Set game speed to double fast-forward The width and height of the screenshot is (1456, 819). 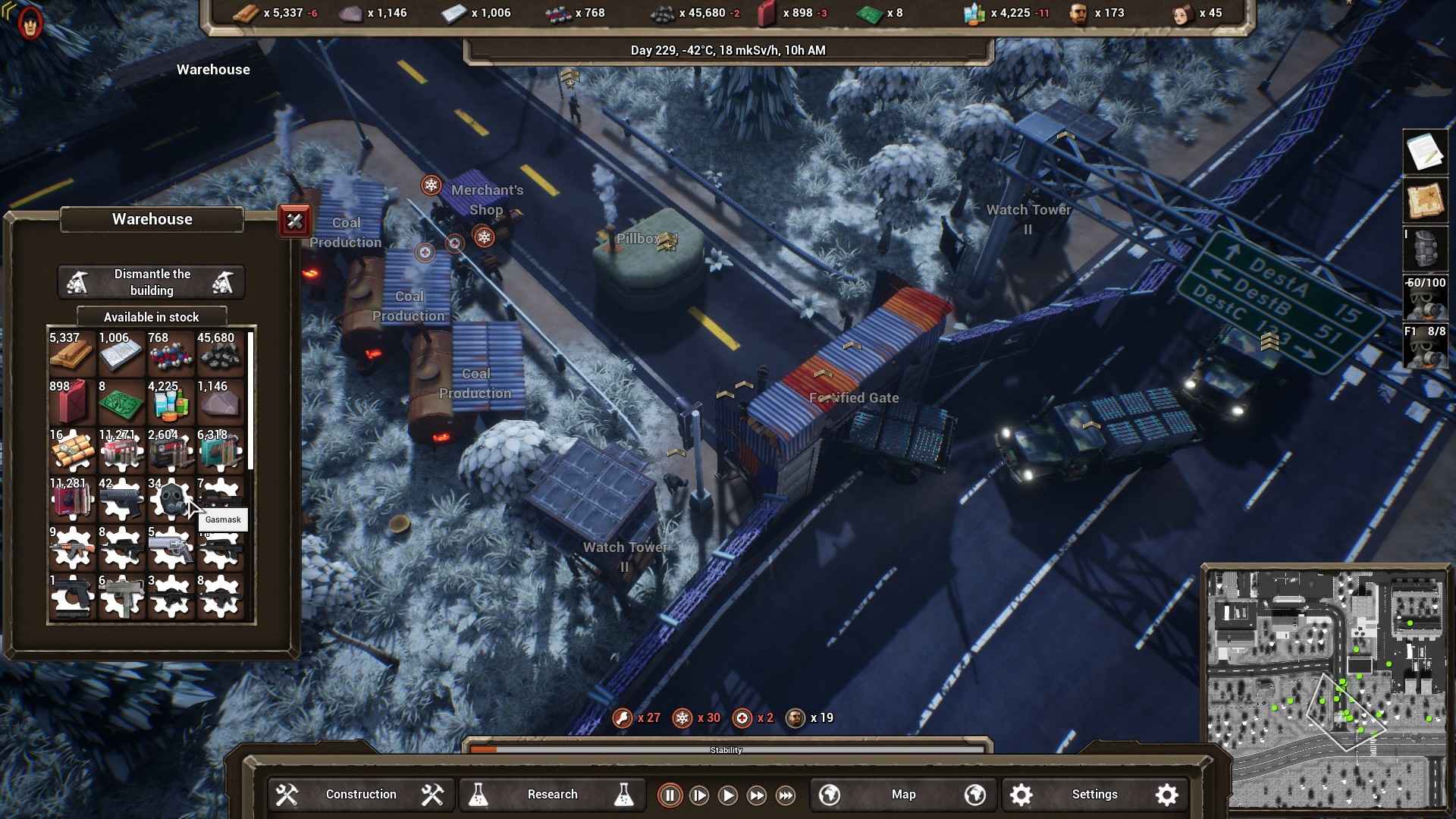(756, 795)
